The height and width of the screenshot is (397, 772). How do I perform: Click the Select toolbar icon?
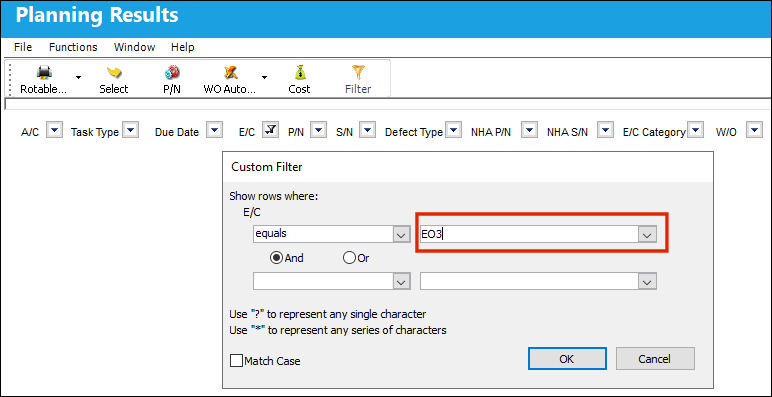pyautogui.click(x=114, y=73)
